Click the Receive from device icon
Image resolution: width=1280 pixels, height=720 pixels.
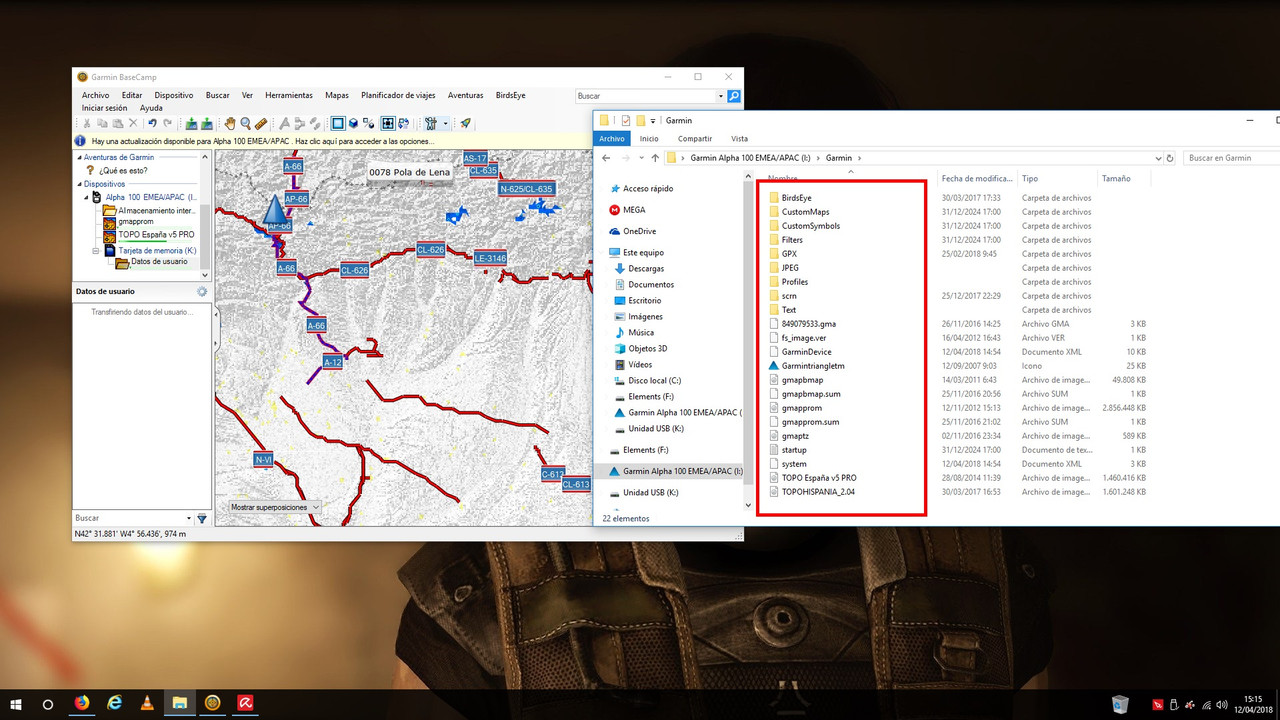point(206,123)
